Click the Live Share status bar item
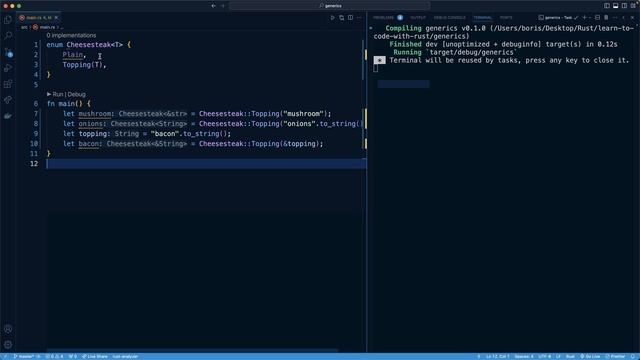640x360 pixels. 94,356
